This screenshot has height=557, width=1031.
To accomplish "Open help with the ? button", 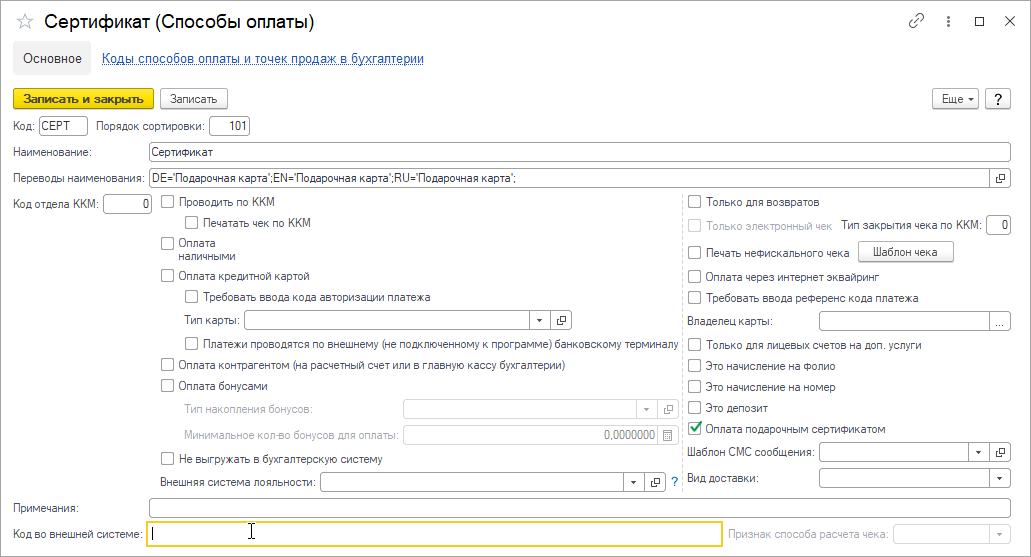I will click(x=997, y=99).
